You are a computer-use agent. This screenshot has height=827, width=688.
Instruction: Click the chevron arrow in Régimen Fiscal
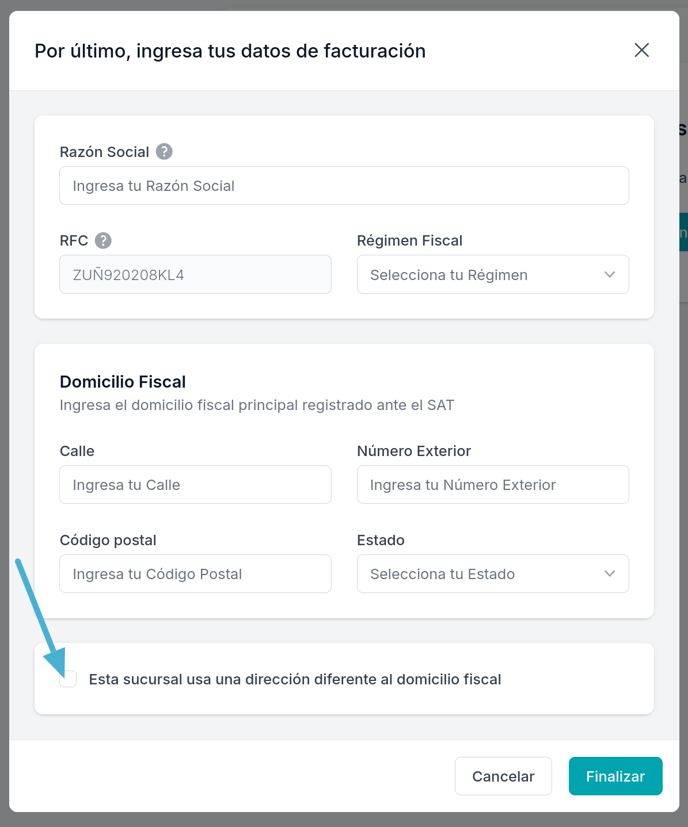[609, 275]
